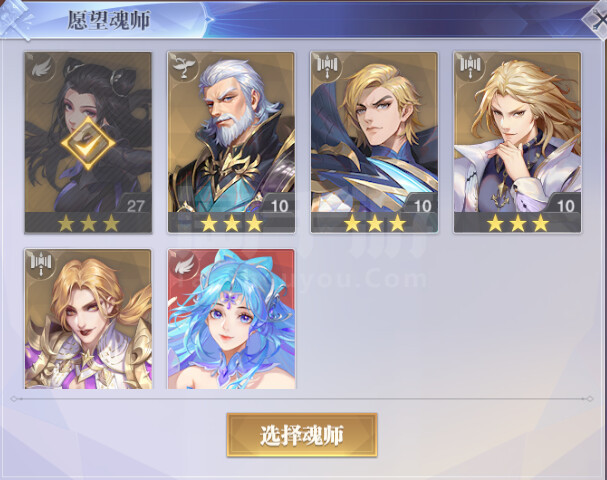Click the leaf class icon on the bearded elder card
The width and height of the screenshot is (607, 480).
[183, 67]
